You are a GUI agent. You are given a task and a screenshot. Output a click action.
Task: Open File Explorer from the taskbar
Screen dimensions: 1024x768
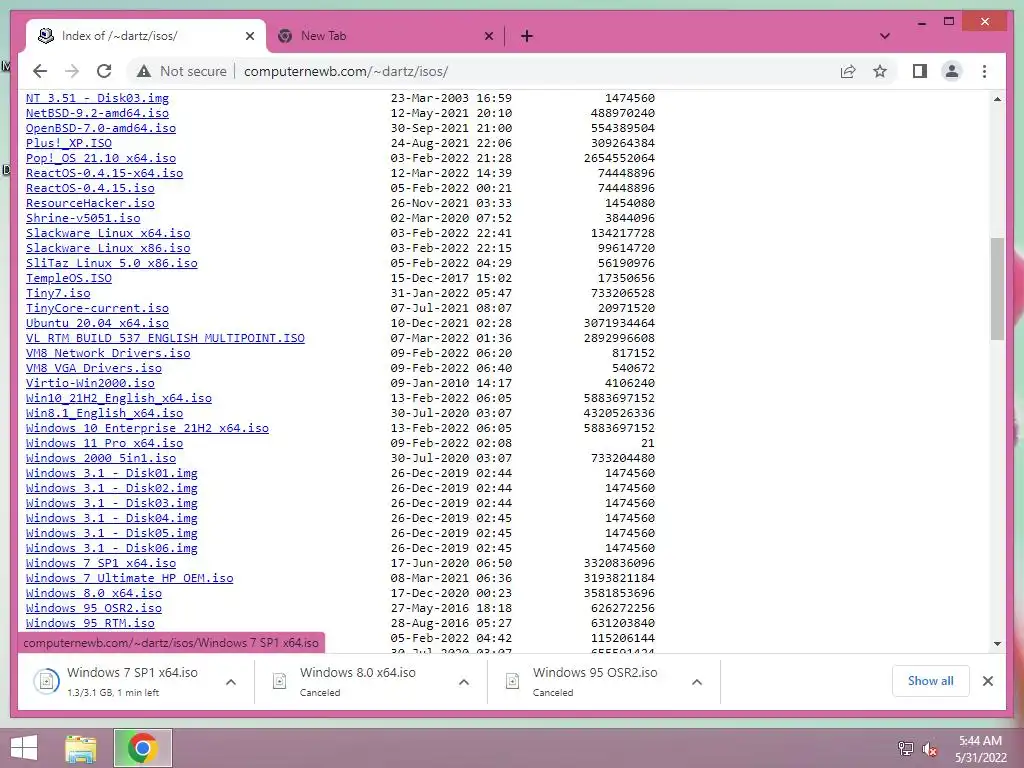coord(81,748)
